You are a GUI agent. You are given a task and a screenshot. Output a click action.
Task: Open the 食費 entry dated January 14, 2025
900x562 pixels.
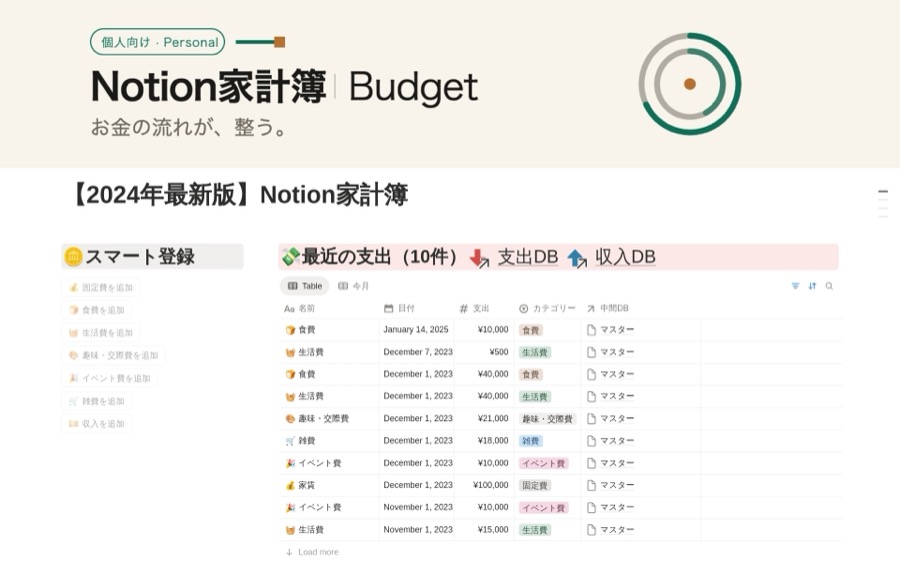pos(307,330)
